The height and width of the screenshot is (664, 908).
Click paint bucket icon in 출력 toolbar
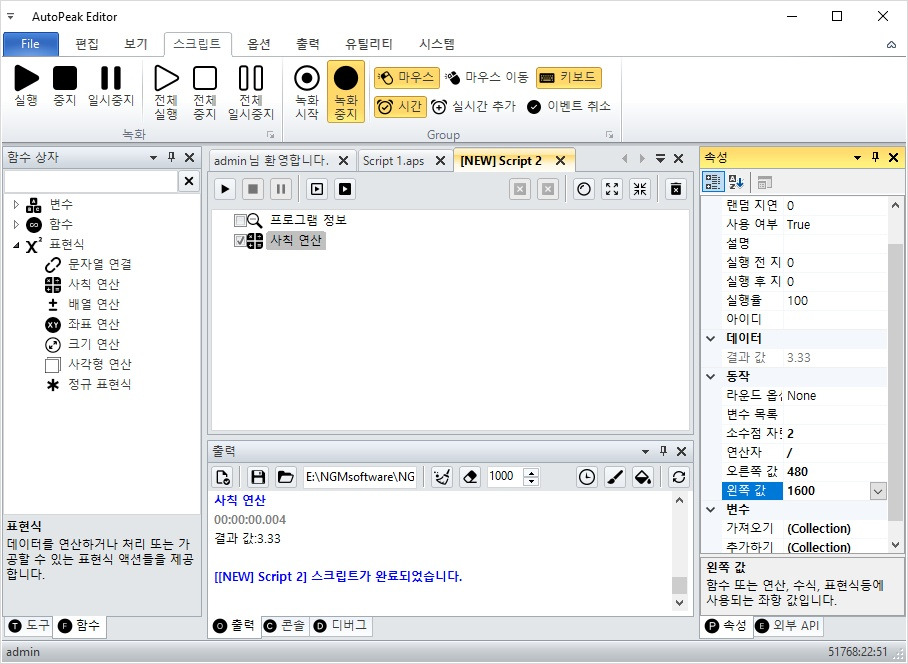pyautogui.click(x=643, y=477)
